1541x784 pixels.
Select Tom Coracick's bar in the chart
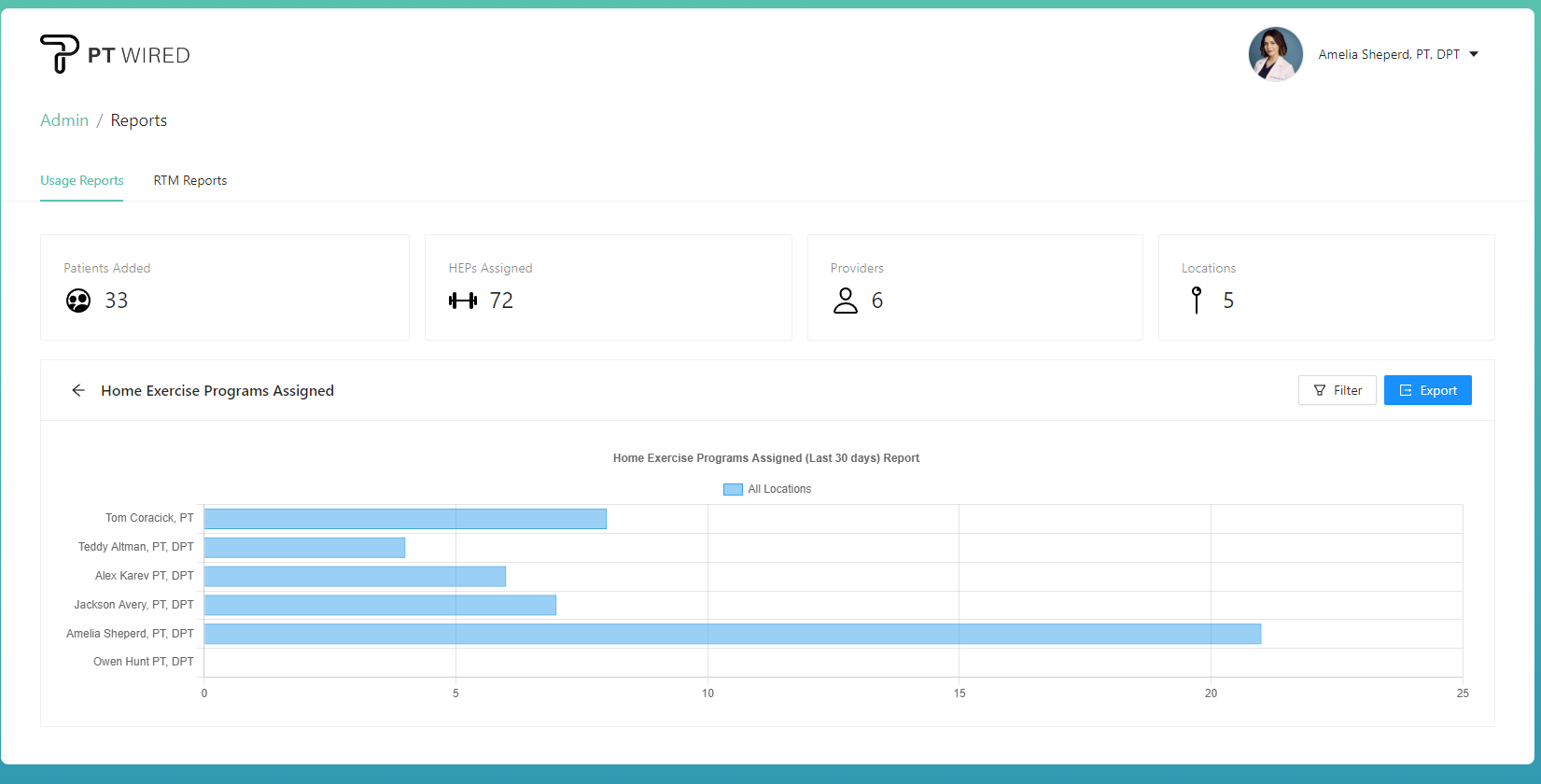[x=405, y=519]
